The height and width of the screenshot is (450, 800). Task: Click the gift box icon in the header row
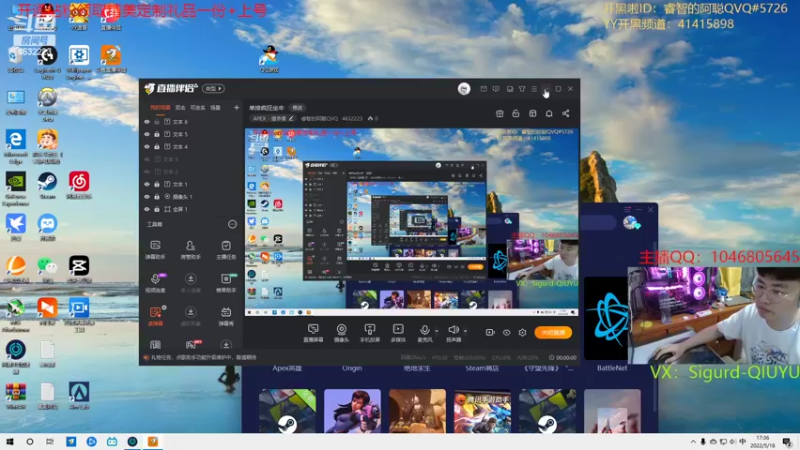(x=499, y=113)
